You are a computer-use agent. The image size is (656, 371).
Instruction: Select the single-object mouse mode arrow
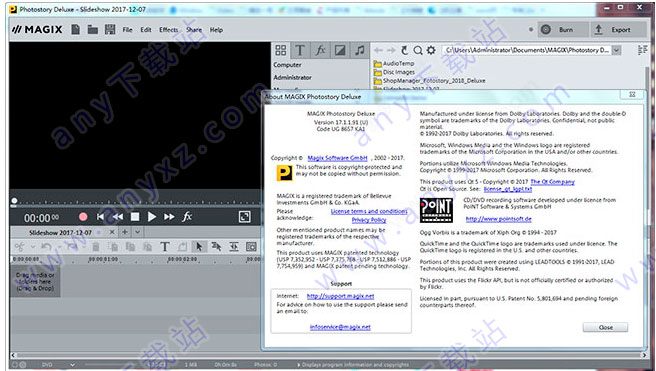click(199, 247)
